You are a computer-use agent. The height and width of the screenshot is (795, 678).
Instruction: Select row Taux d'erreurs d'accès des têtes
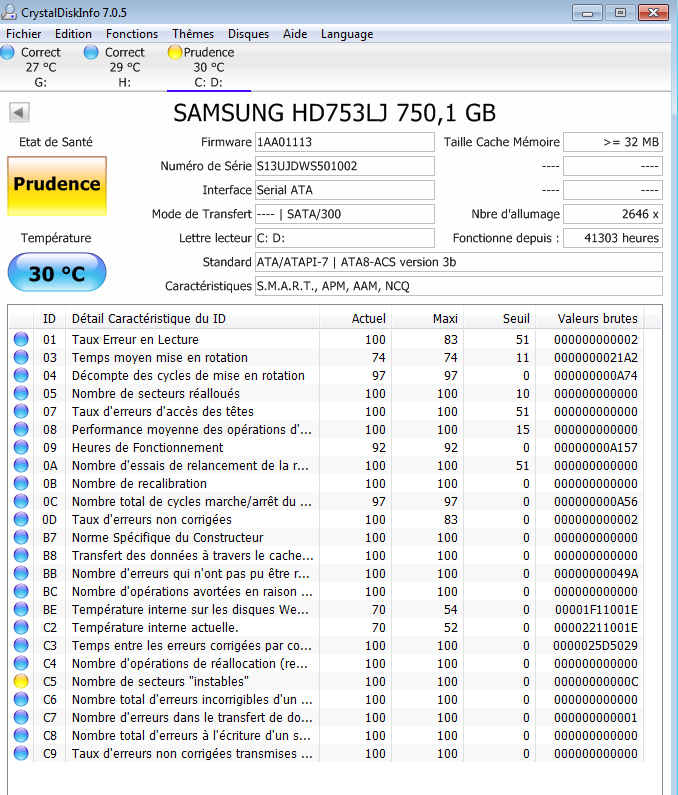tap(326, 411)
